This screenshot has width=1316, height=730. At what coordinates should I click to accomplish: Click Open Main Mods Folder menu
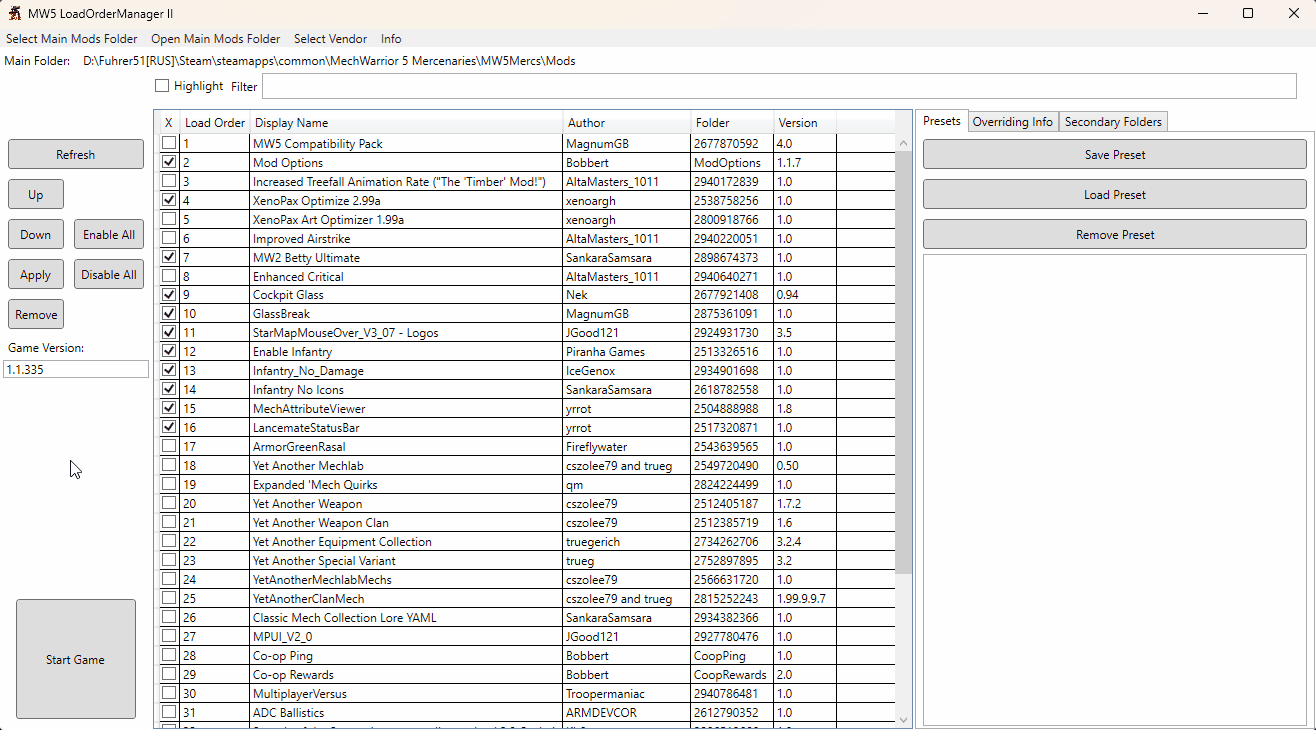tap(216, 39)
